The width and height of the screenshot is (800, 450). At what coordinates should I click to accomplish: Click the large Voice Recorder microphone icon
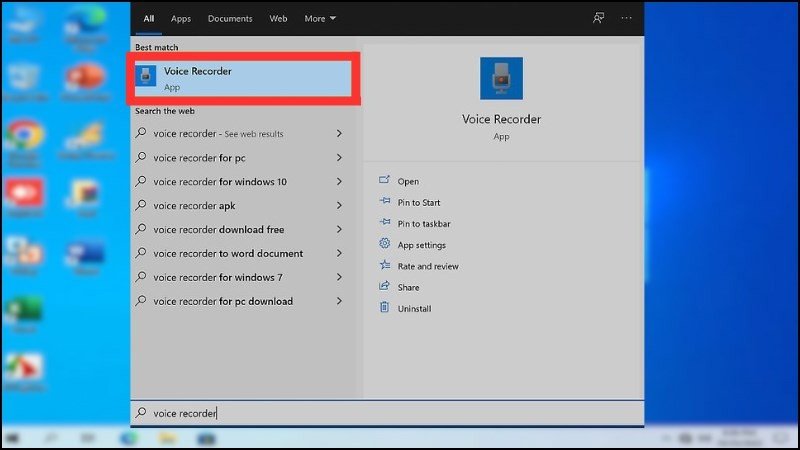501,79
